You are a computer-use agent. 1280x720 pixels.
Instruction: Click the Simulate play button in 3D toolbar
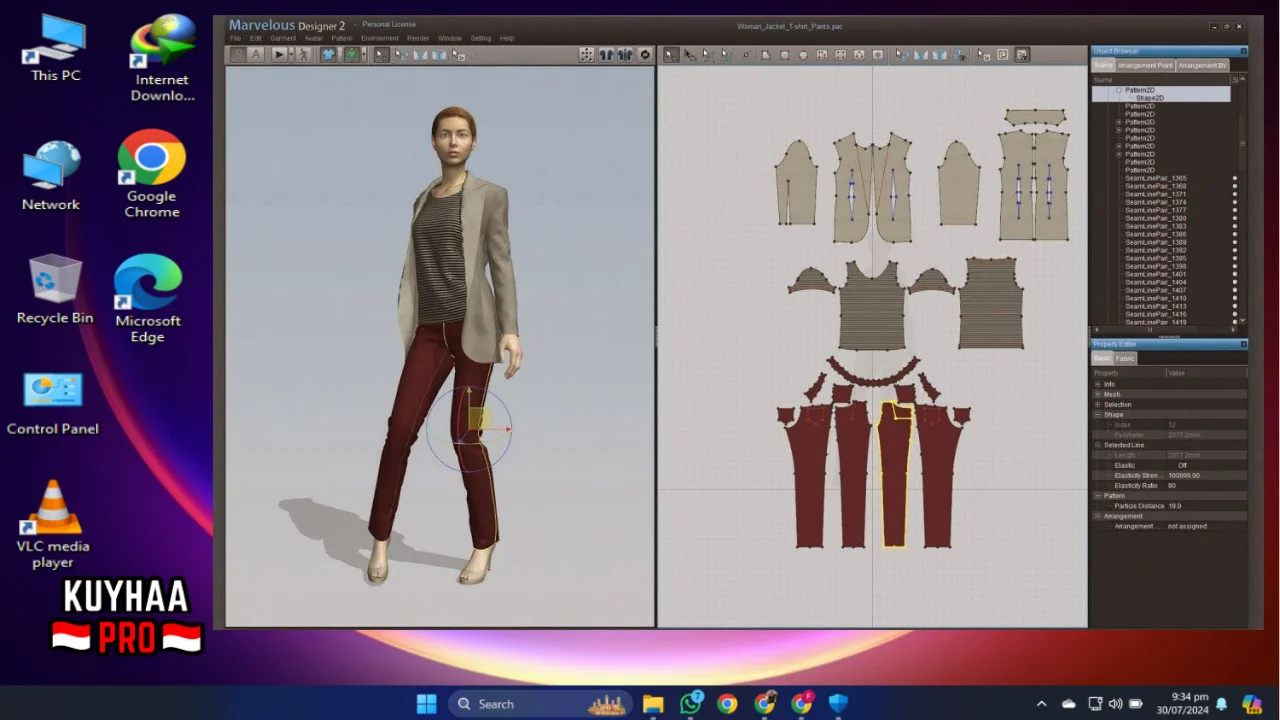[x=279, y=54]
